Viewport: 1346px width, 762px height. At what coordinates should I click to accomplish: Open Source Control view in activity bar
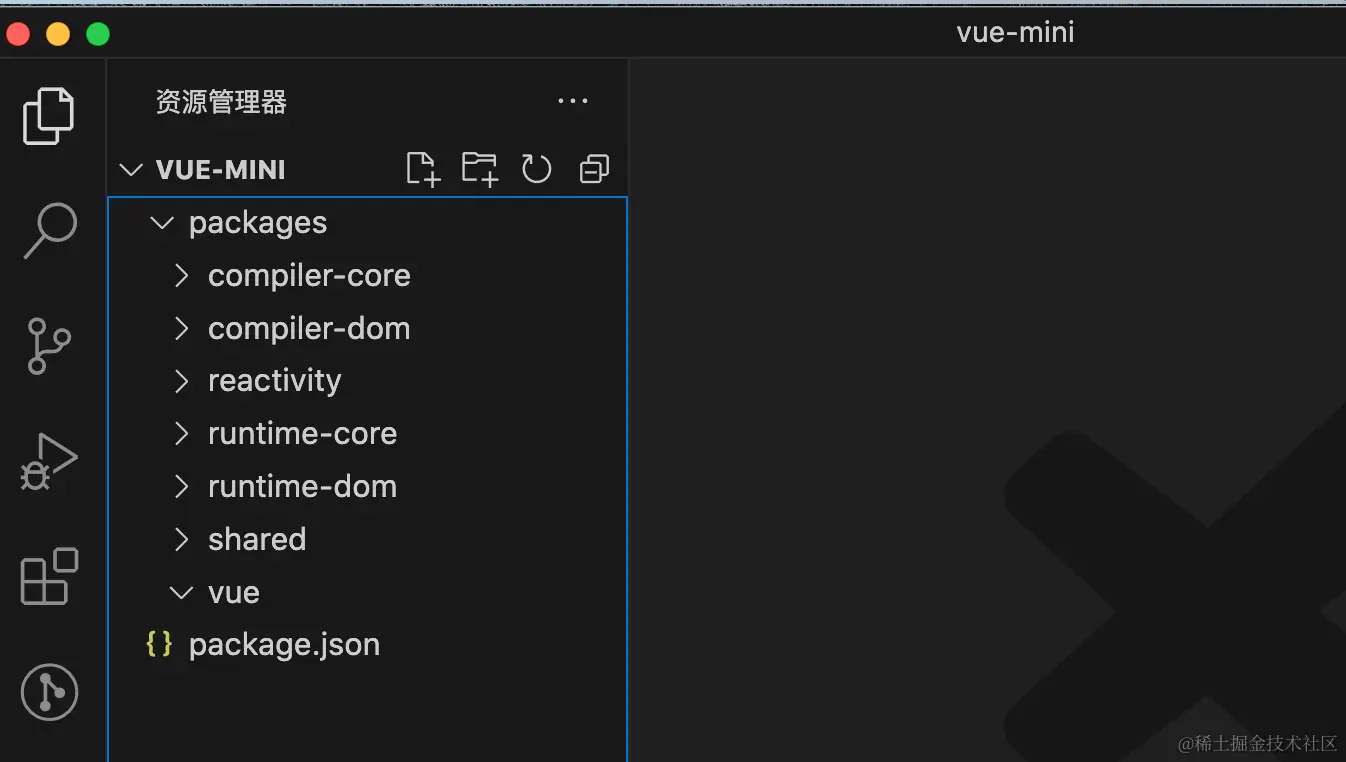click(49, 346)
